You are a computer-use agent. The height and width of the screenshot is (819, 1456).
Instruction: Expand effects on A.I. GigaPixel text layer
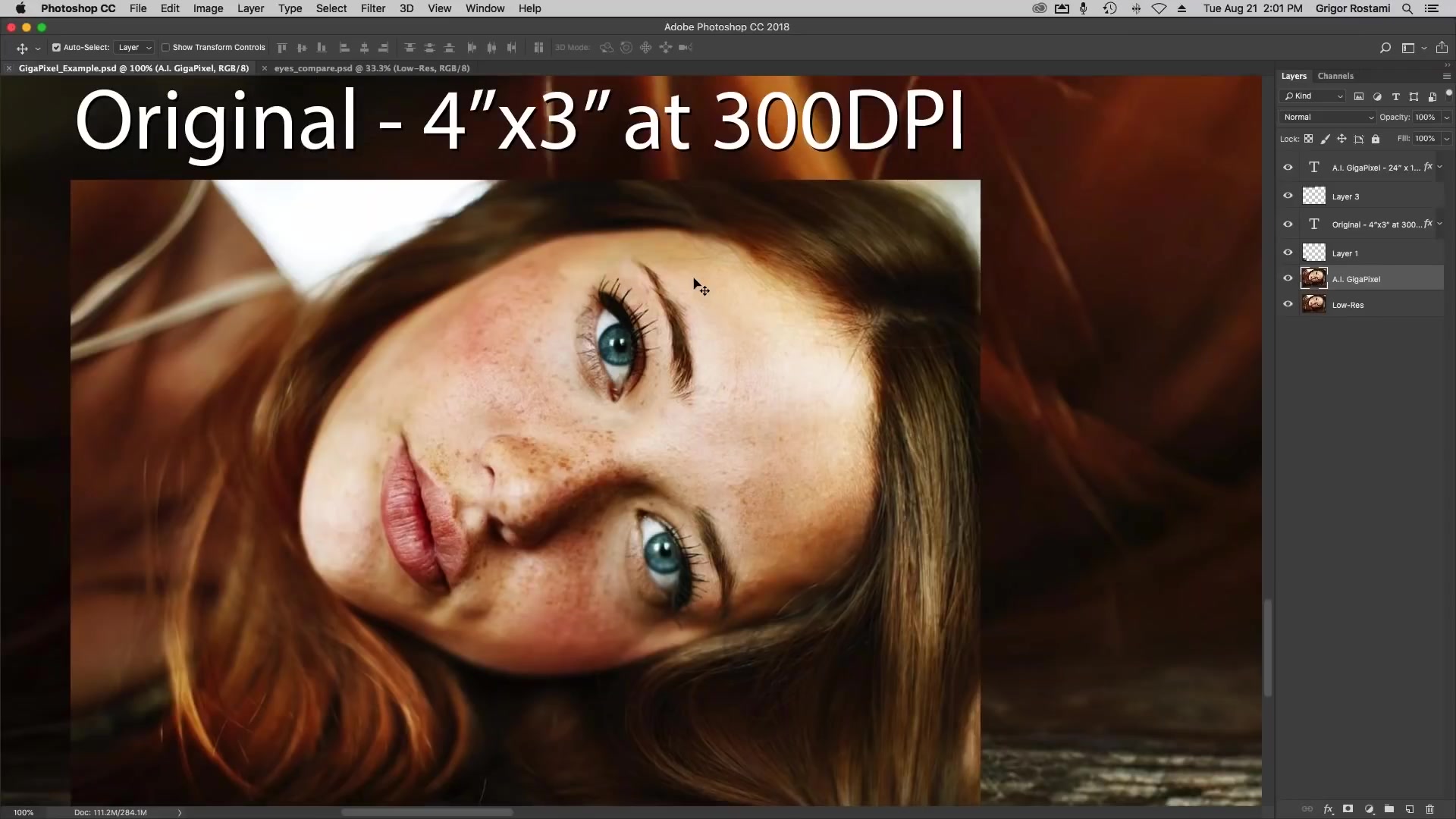click(1440, 168)
